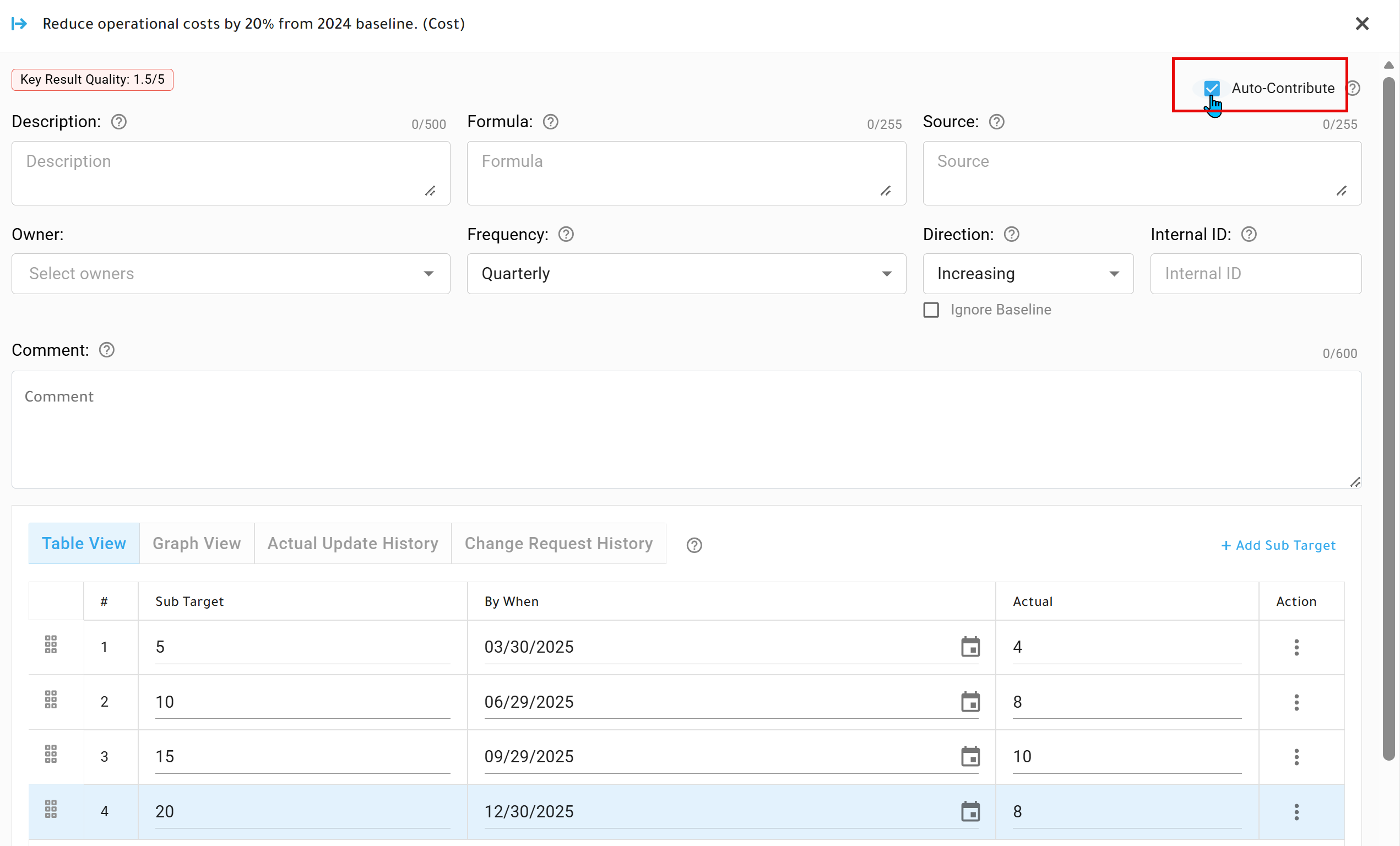
Task: Edit sub target value 15
Action: coord(303,757)
